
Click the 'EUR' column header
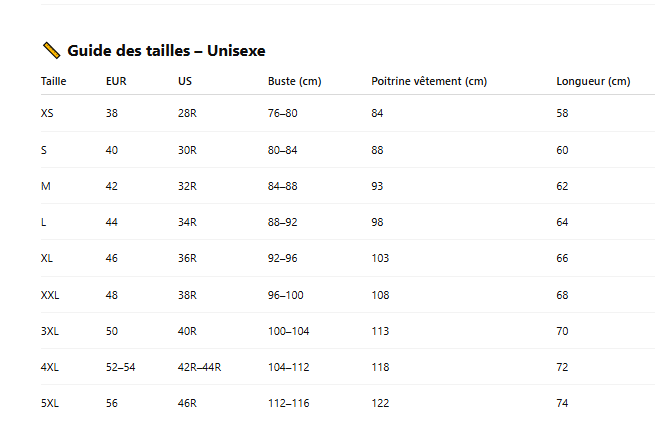click(116, 81)
